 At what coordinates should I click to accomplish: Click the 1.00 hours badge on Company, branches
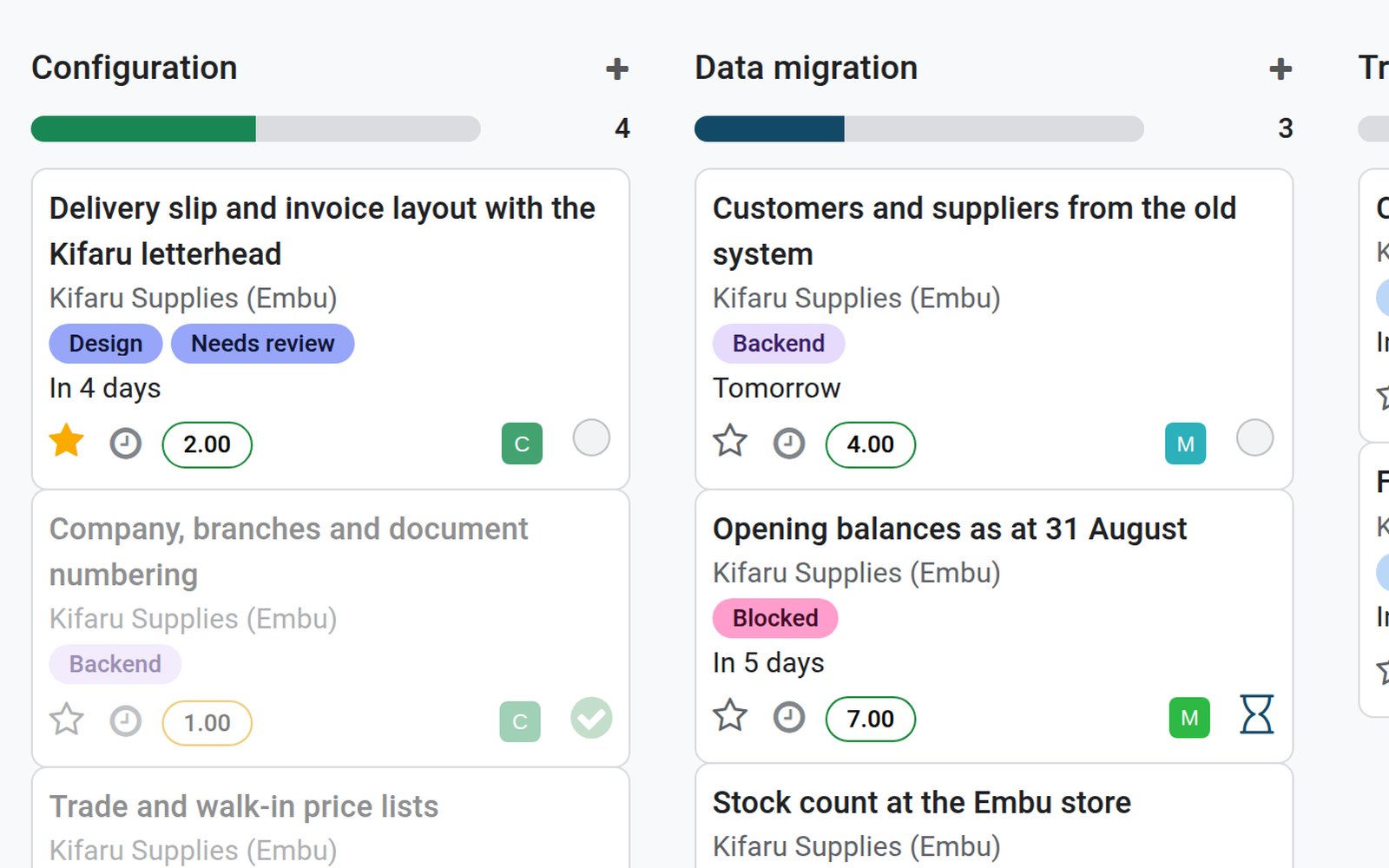pos(207,723)
